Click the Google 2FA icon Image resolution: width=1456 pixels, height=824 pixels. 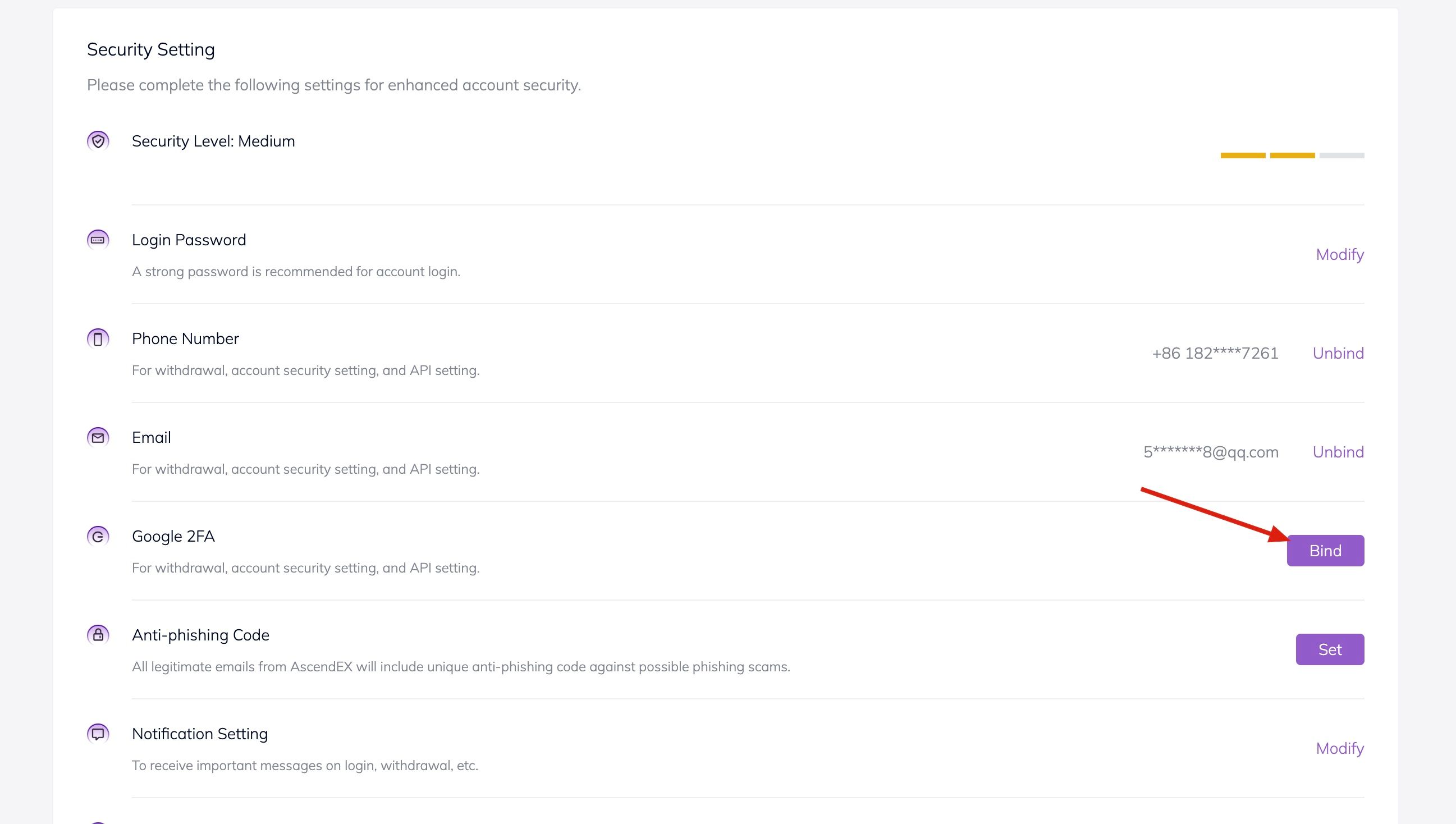point(98,537)
